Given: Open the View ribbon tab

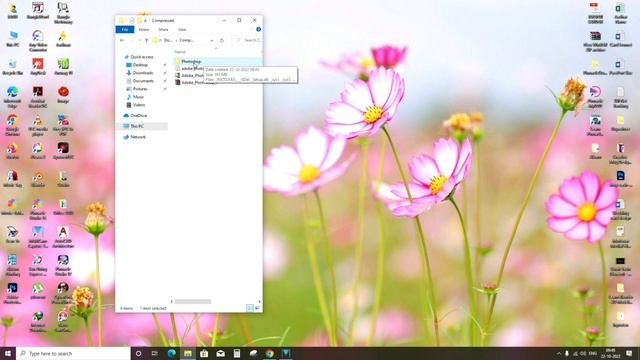Looking at the screenshot, I should click(x=182, y=29).
